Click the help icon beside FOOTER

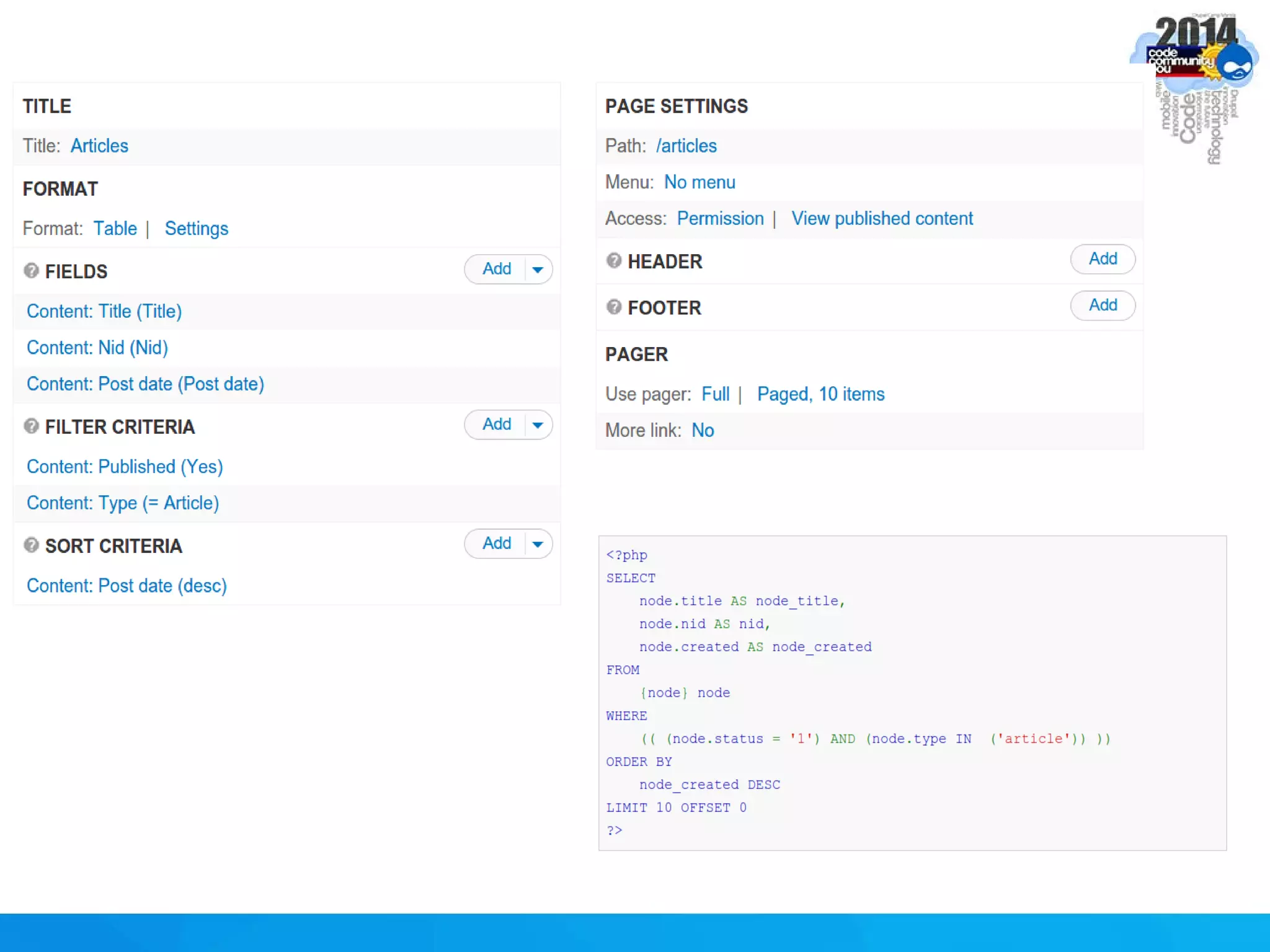[x=613, y=307]
